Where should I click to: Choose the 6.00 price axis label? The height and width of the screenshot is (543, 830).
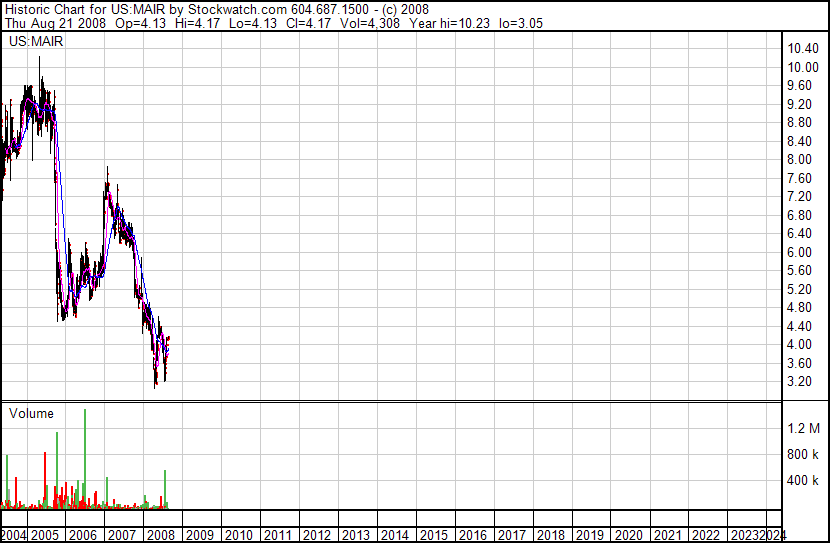coord(800,252)
